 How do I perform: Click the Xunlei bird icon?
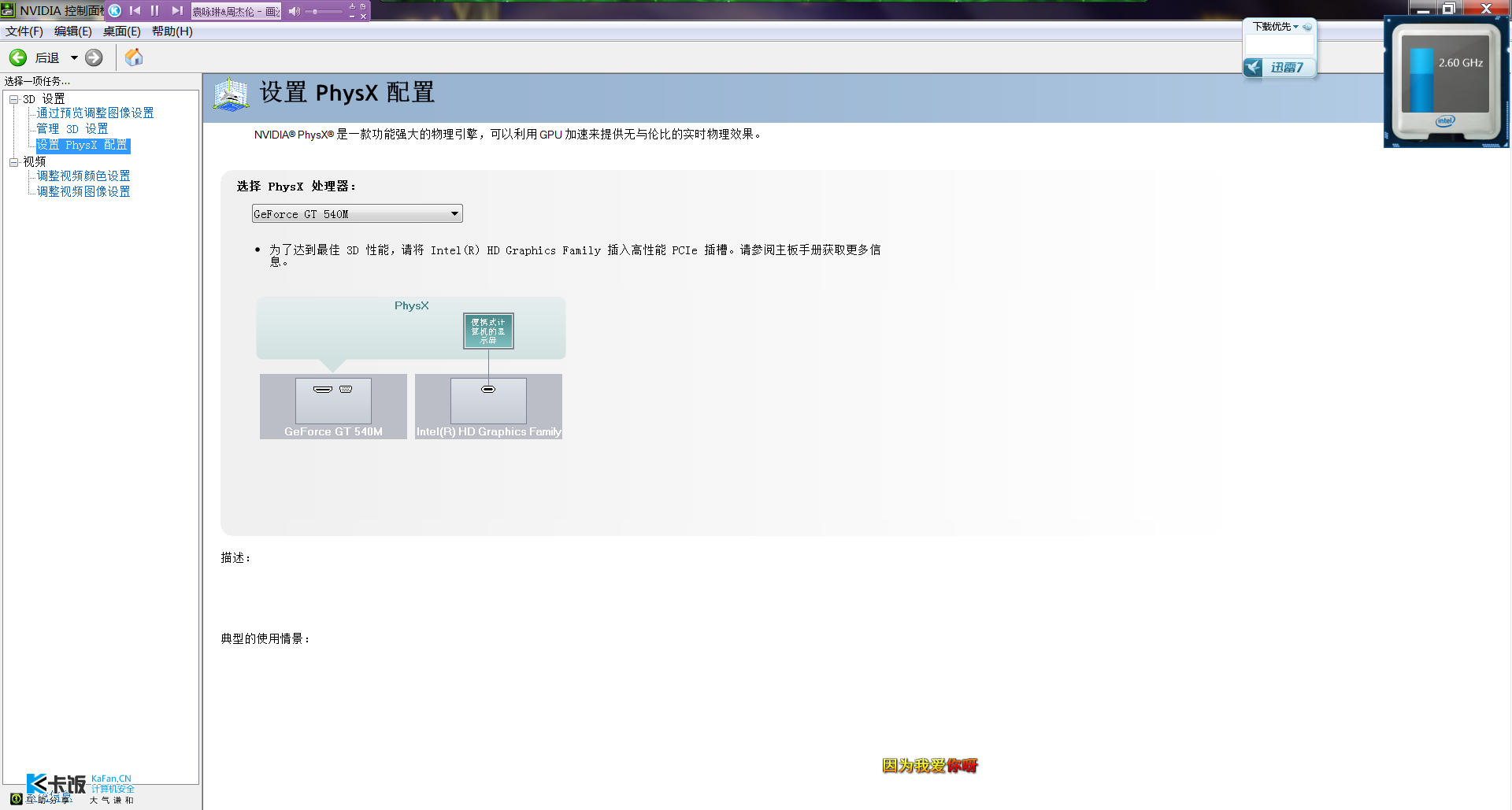(1254, 68)
